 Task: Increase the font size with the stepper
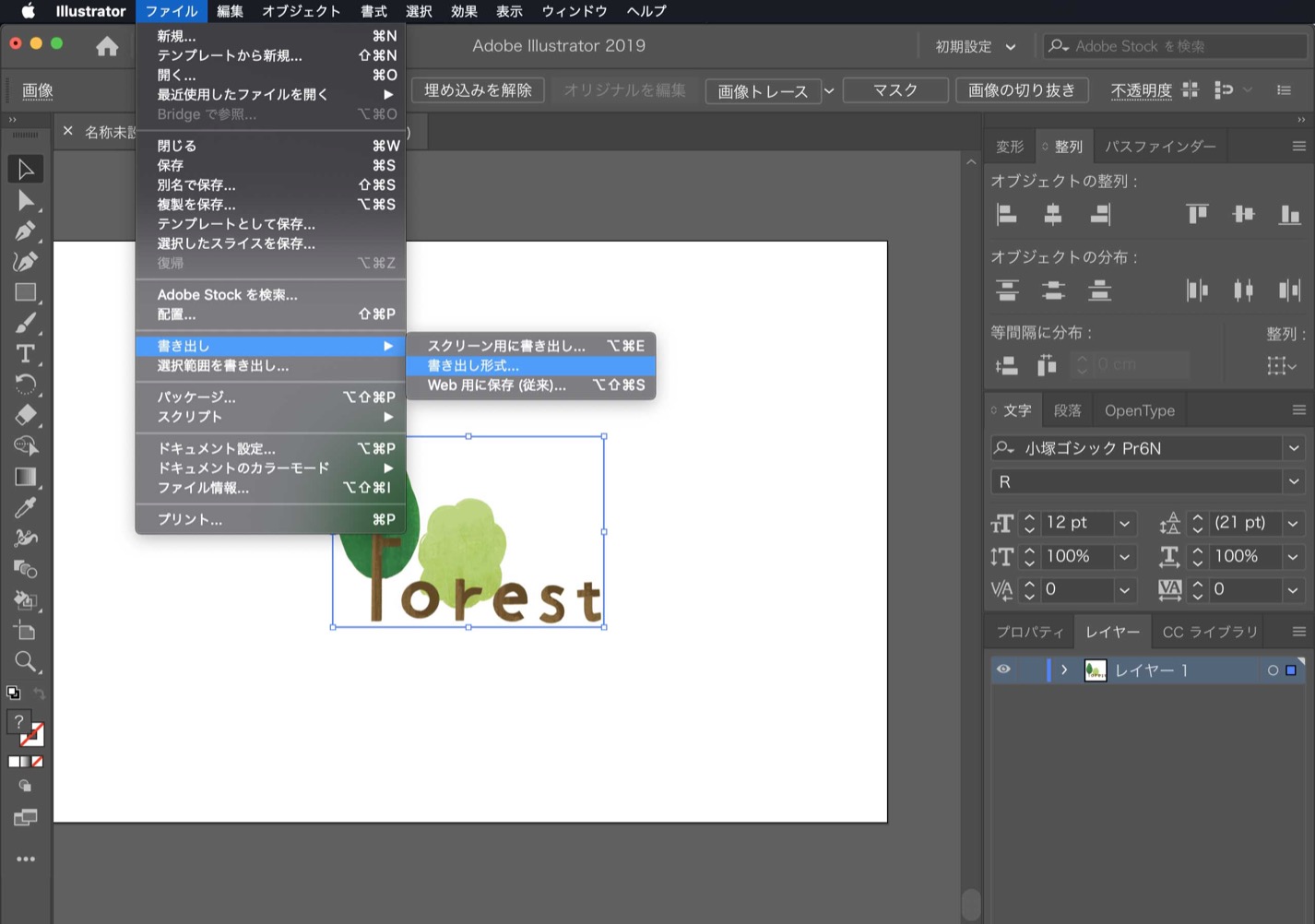pyautogui.click(x=1030, y=517)
